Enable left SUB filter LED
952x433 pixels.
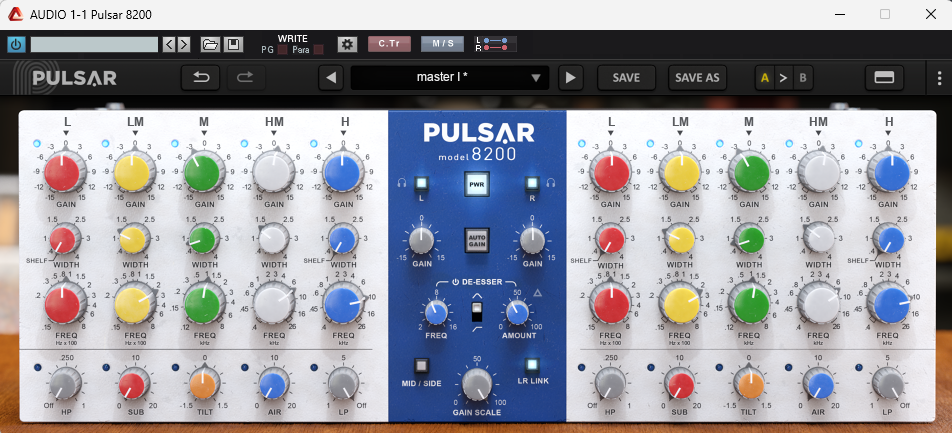(106, 367)
